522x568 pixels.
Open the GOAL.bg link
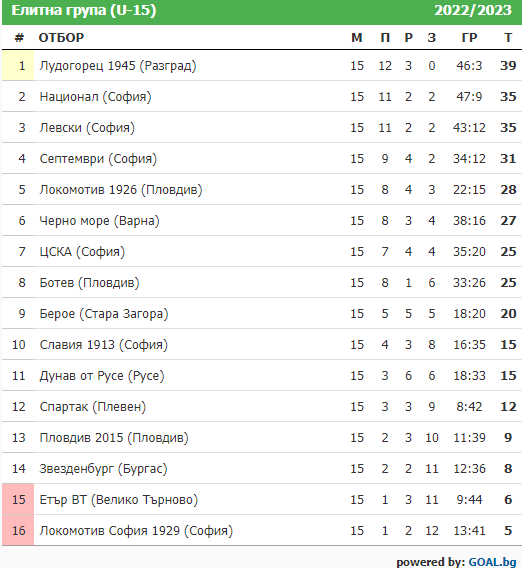coord(492,561)
